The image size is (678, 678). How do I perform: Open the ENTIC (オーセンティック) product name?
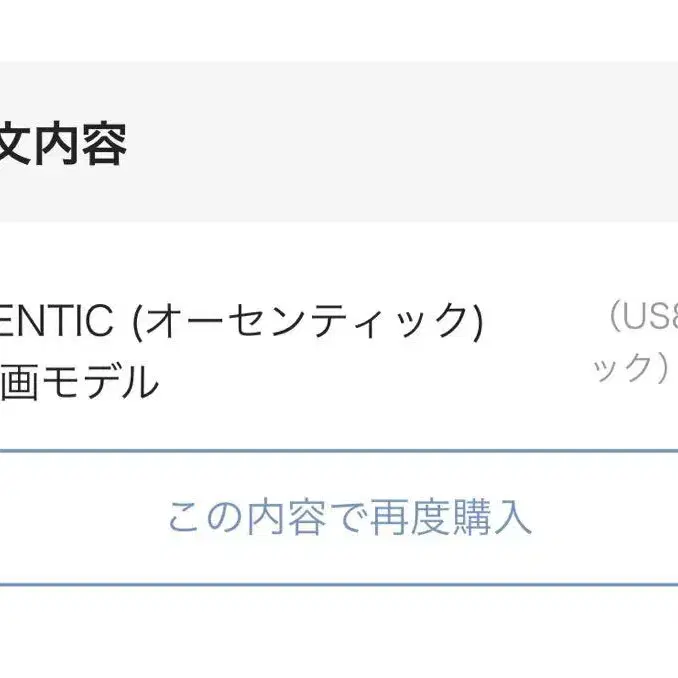pos(240,322)
